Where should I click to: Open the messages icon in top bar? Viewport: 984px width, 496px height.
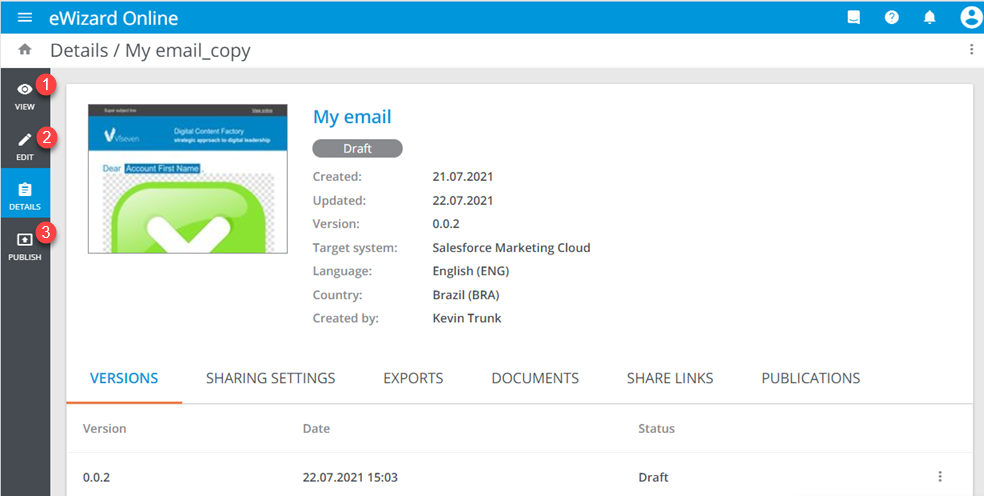[x=853, y=18]
